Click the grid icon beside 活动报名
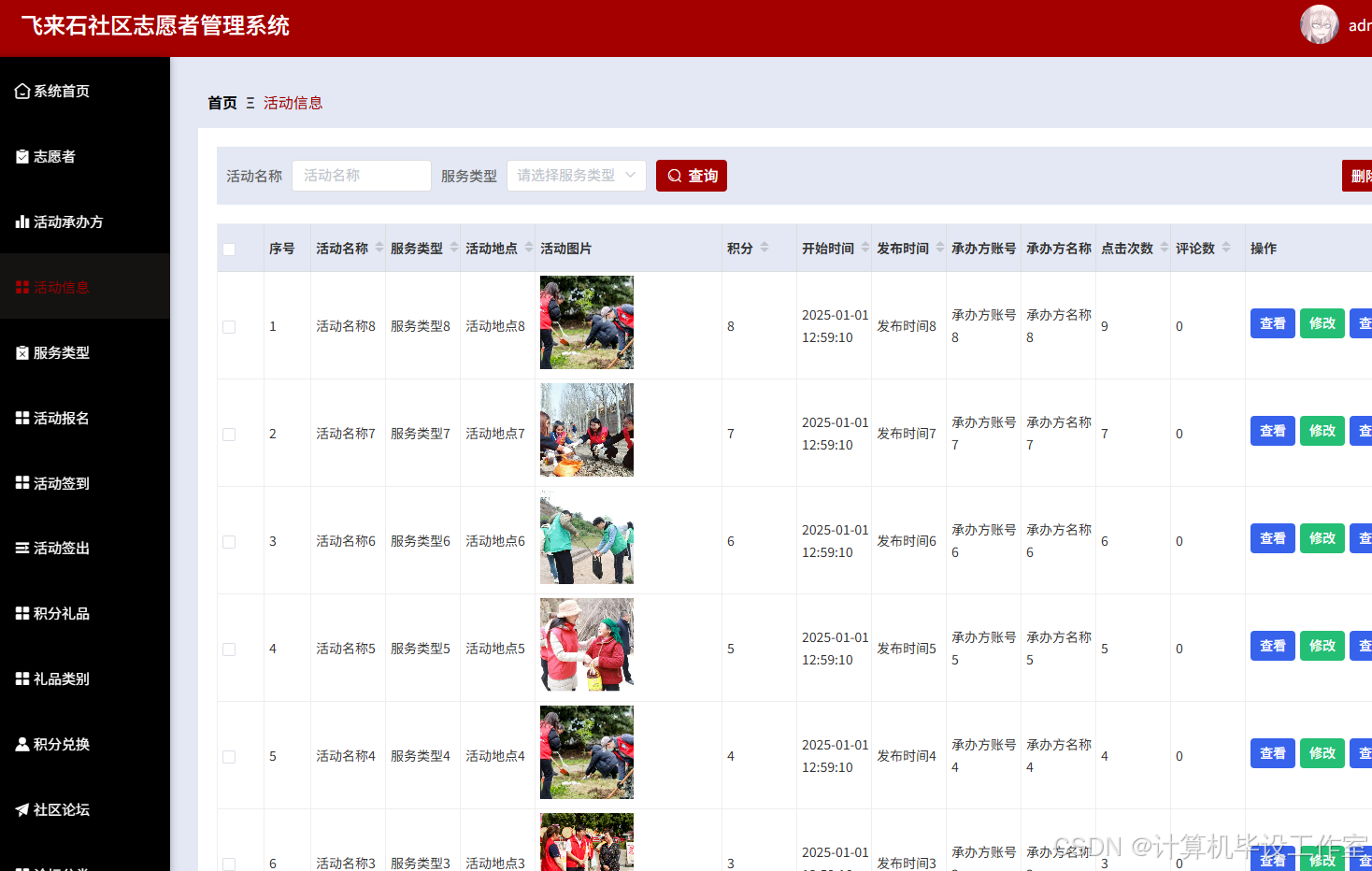The image size is (1372, 871). click(22, 419)
